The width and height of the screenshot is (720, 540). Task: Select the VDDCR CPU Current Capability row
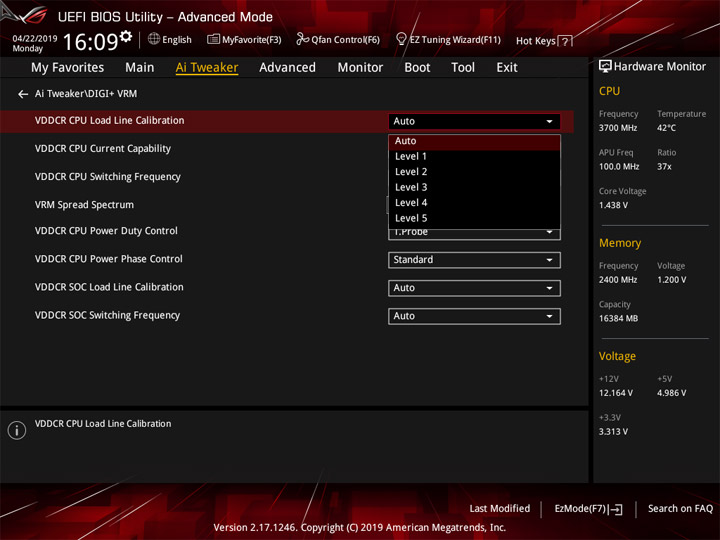coord(103,149)
